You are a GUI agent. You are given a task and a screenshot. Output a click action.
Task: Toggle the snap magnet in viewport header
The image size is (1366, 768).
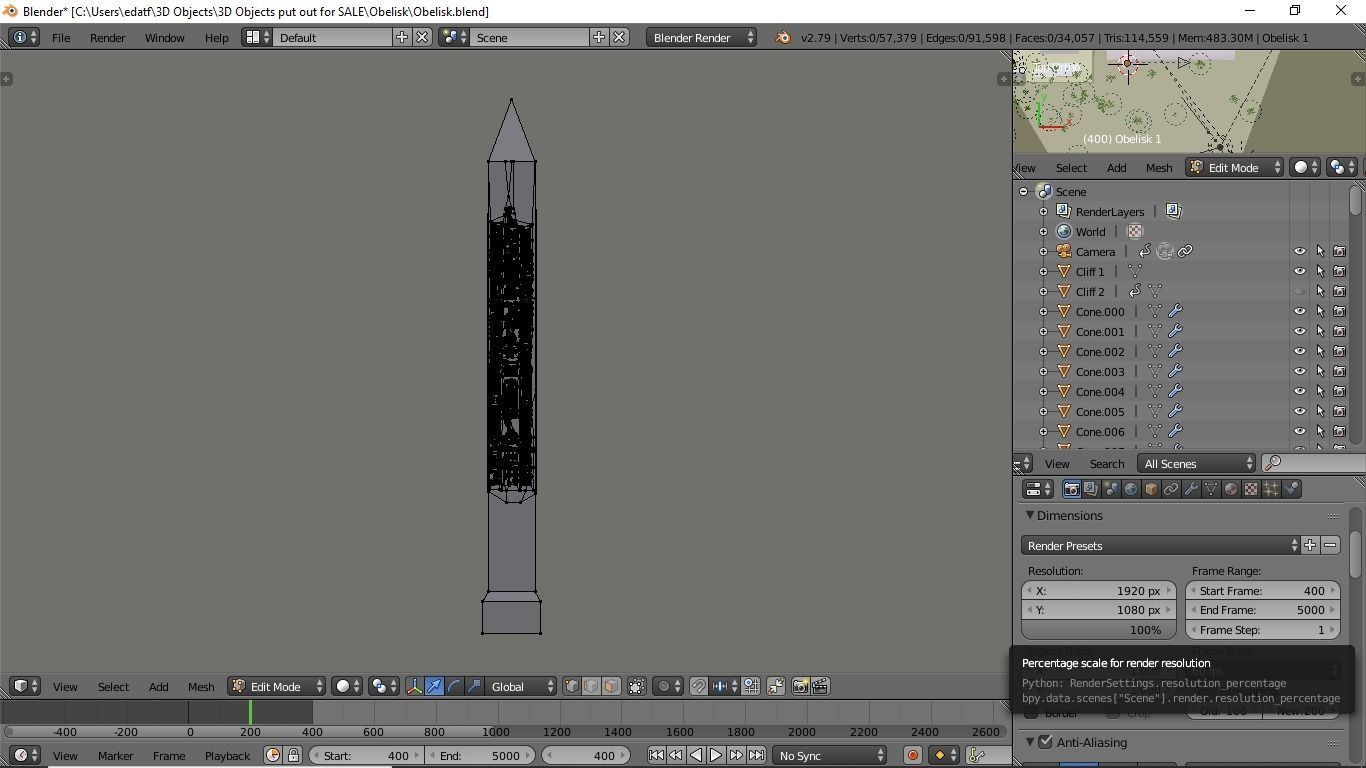point(699,686)
